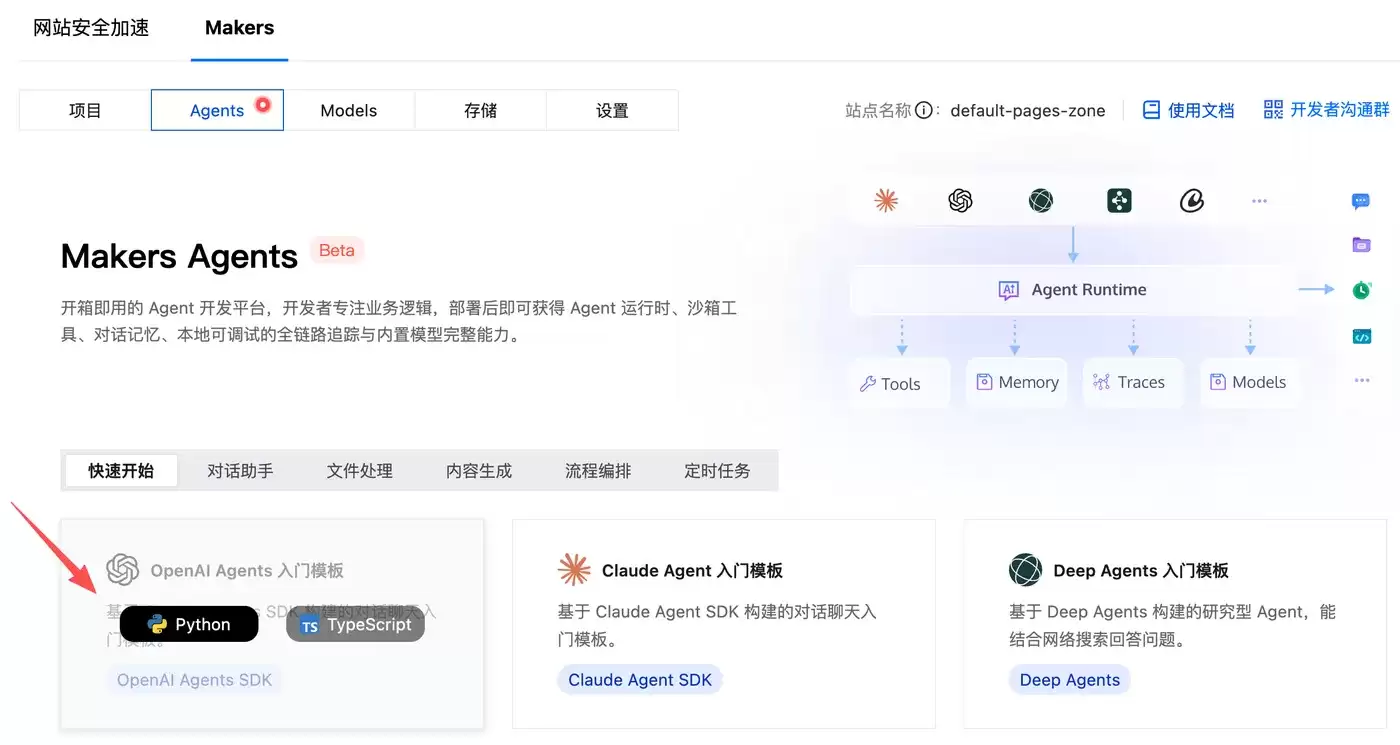Click the Makers Agents heading
This screenshot has width=1400, height=745.
[x=180, y=257]
